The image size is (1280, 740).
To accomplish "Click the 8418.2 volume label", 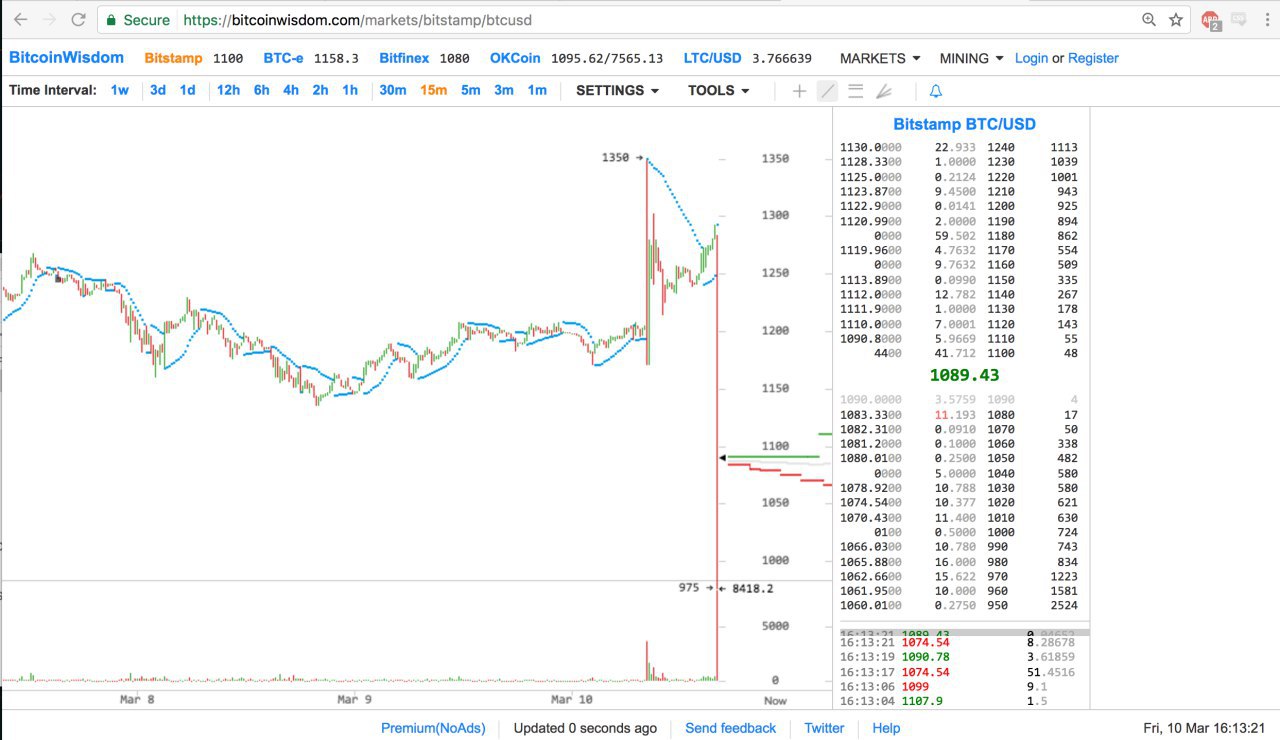I will (752, 588).
